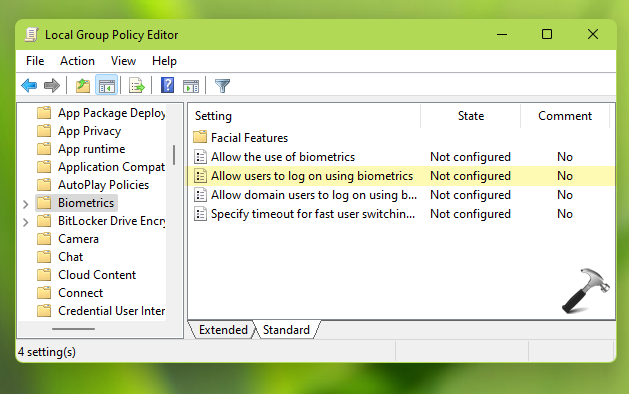Click the Credential User Interface folder icon
This screenshot has width=629, height=394.
pos(44,311)
